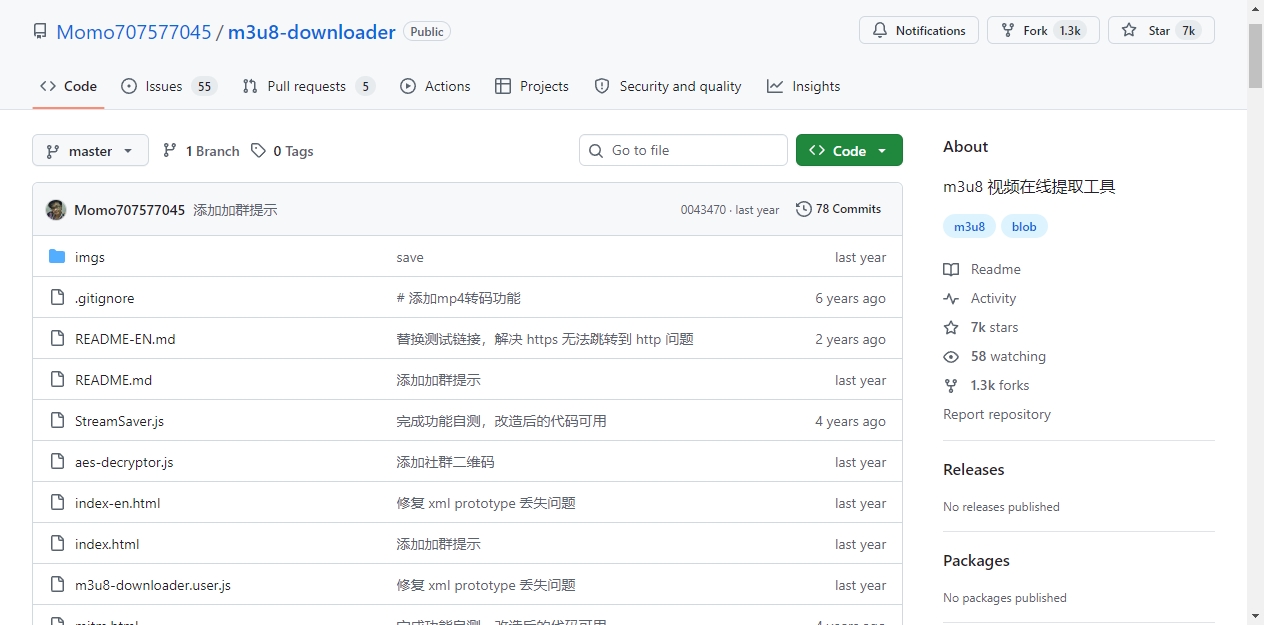Click the scrollbar up arrow

(1255, 8)
